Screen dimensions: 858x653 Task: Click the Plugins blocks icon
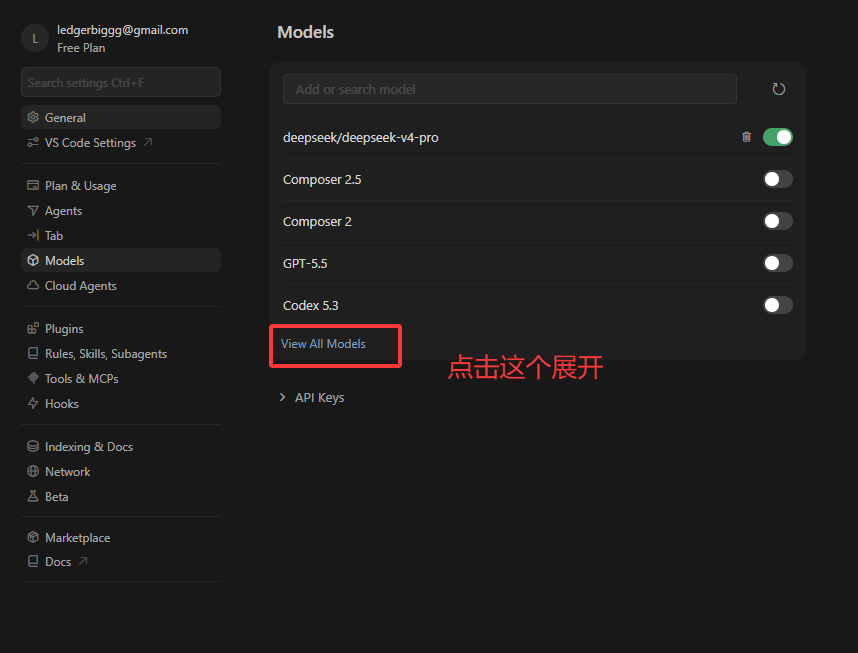pyautogui.click(x=33, y=328)
